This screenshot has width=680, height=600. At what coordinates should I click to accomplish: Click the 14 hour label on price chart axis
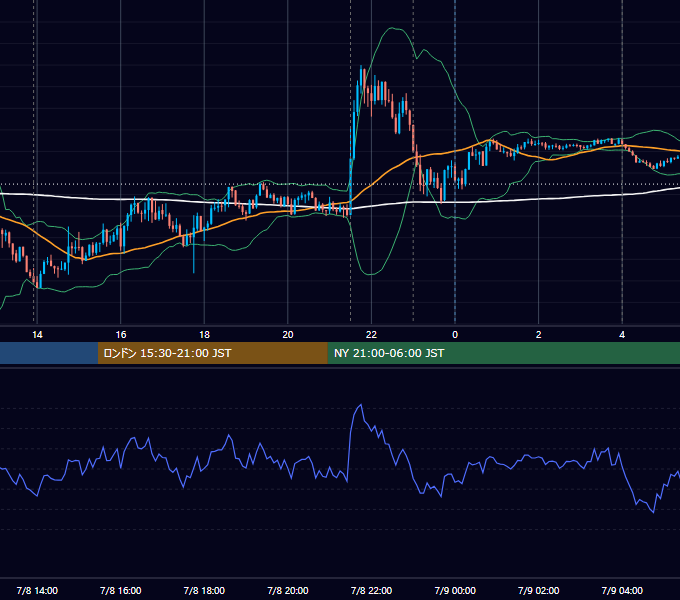coord(37,335)
